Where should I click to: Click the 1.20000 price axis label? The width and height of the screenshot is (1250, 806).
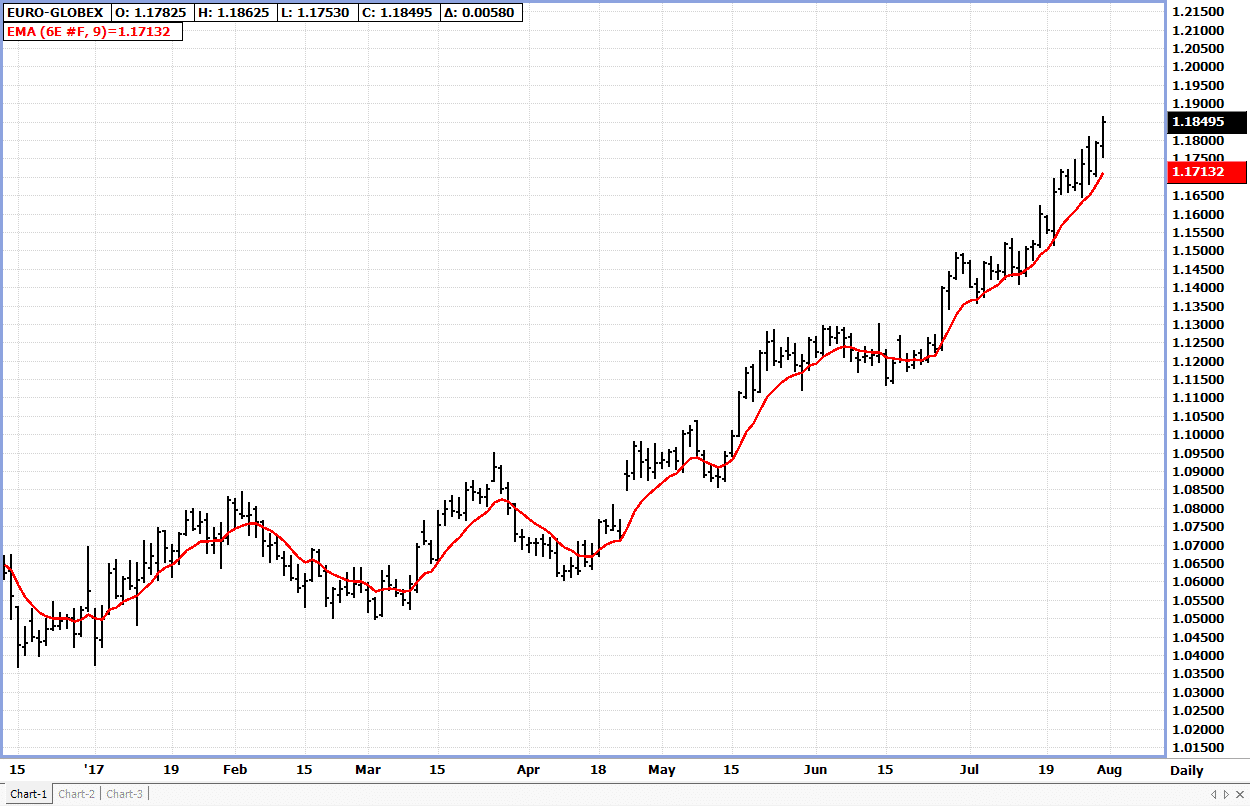(x=1198, y=67)
